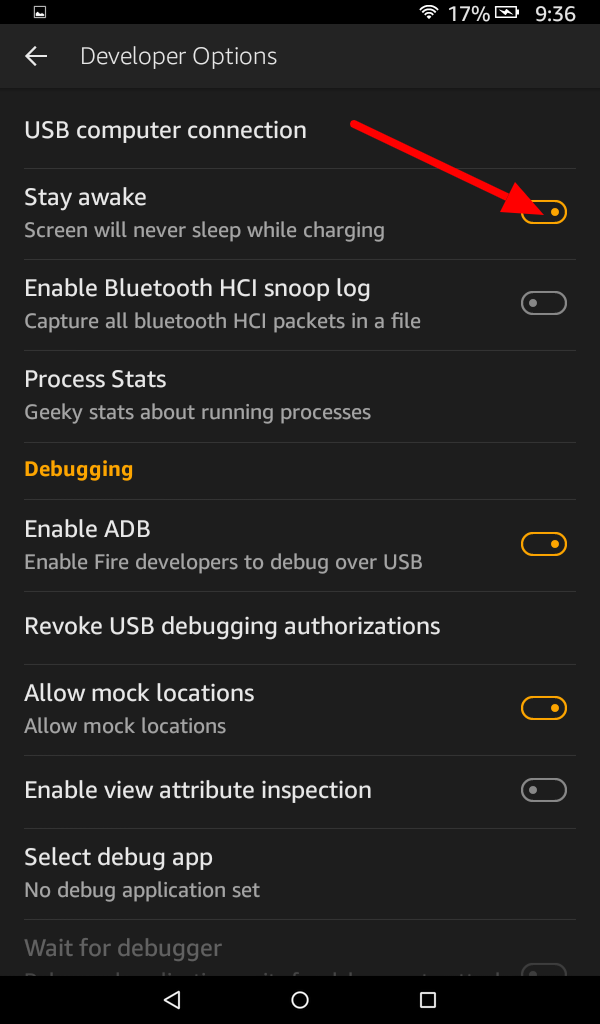The image size is (600, 1024).
Task: Turn off the Enable ADB toggle
Action: (544, 544)
